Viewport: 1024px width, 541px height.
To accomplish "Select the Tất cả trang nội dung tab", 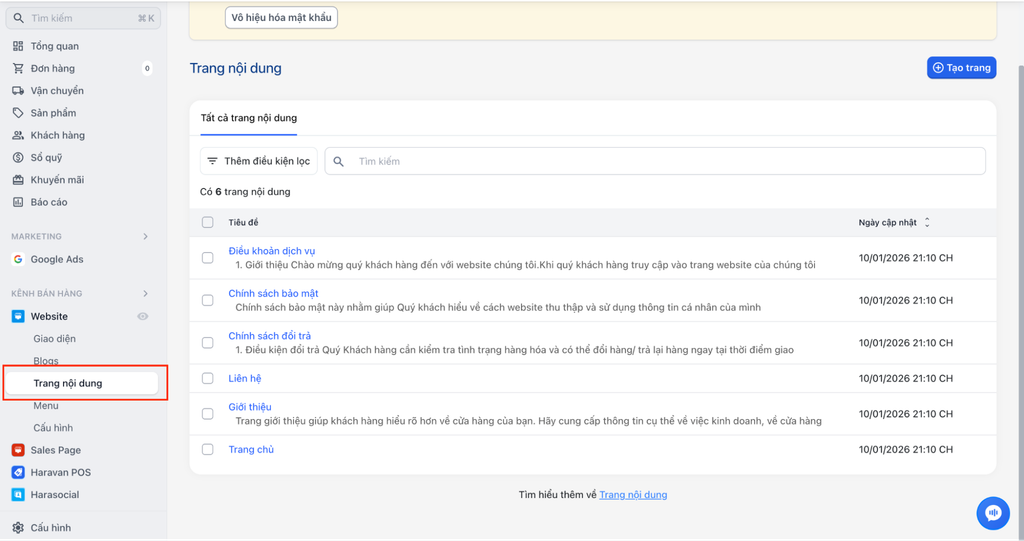I will tap(248, 118).
